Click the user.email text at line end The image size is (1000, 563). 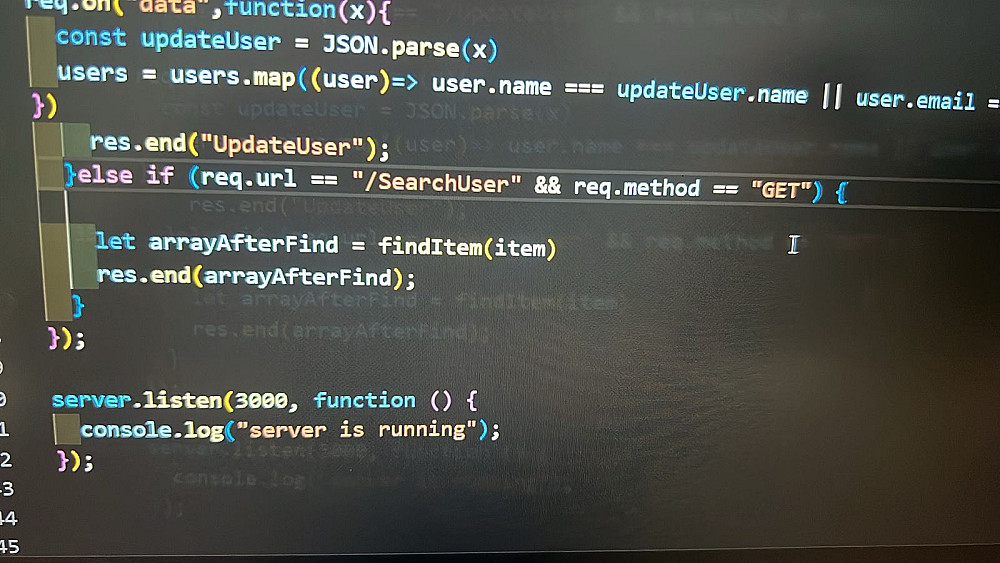tap(915, 100)
